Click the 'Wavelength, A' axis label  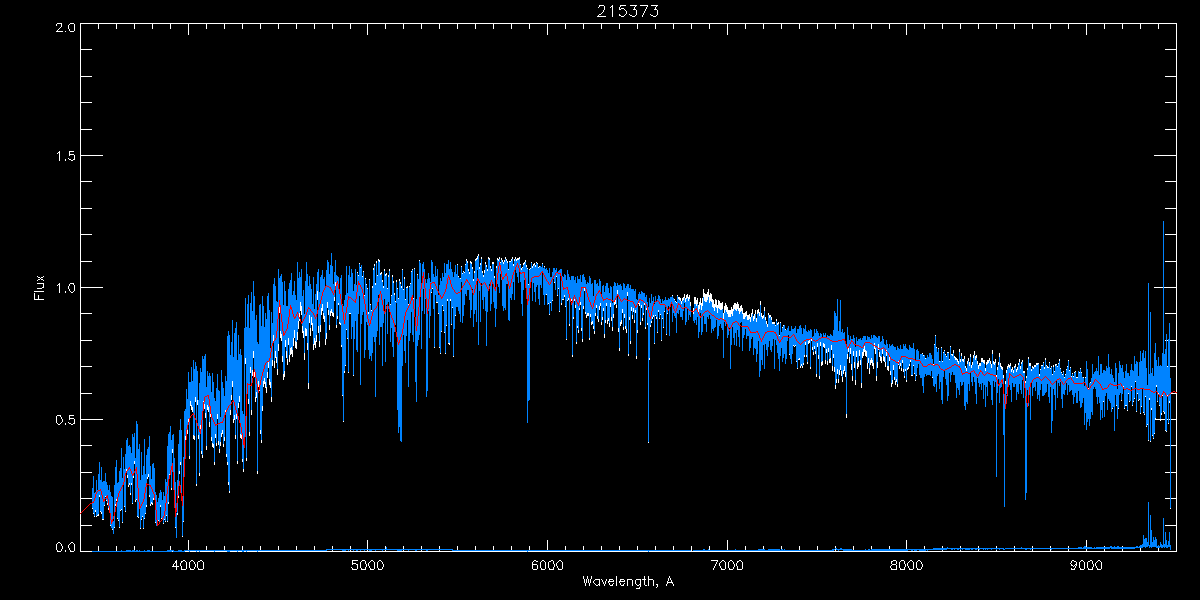pyautogui.click(x=627, y=581)
